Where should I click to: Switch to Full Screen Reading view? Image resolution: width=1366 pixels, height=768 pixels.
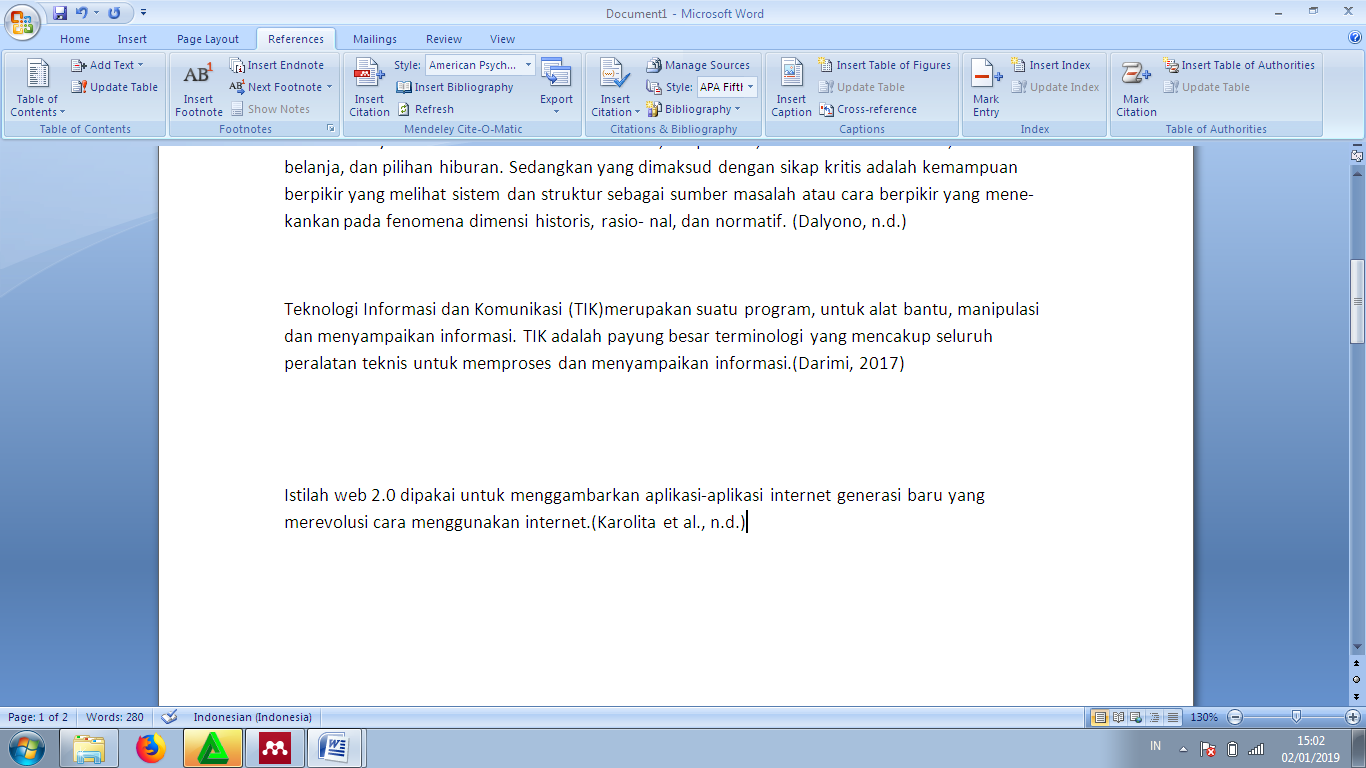tap(1118, 717)
